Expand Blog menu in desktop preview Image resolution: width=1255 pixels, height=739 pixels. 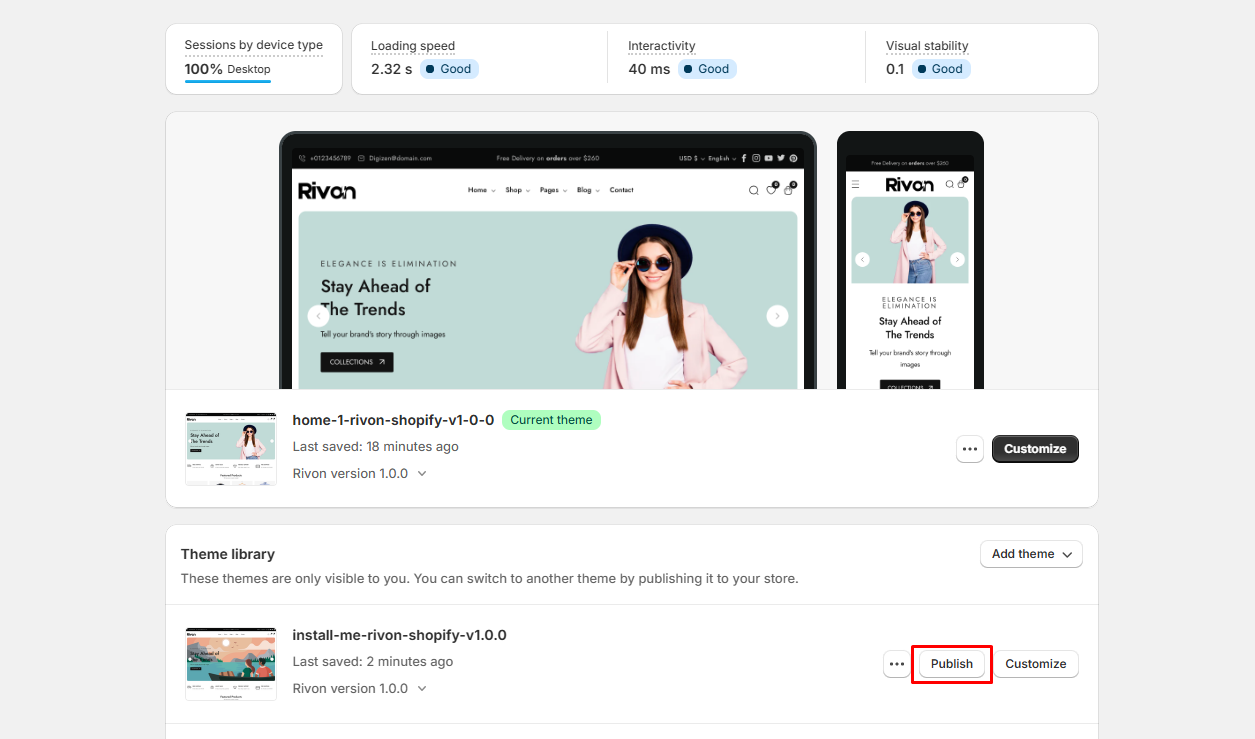[x=588, y=190]
